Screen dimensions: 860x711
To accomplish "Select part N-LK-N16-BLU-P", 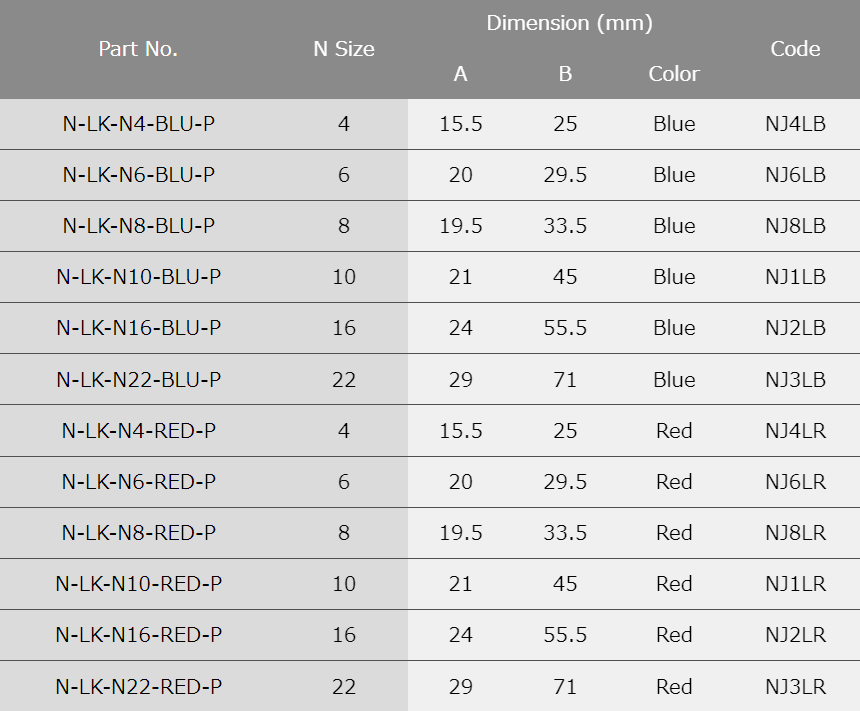I will 139,328.
